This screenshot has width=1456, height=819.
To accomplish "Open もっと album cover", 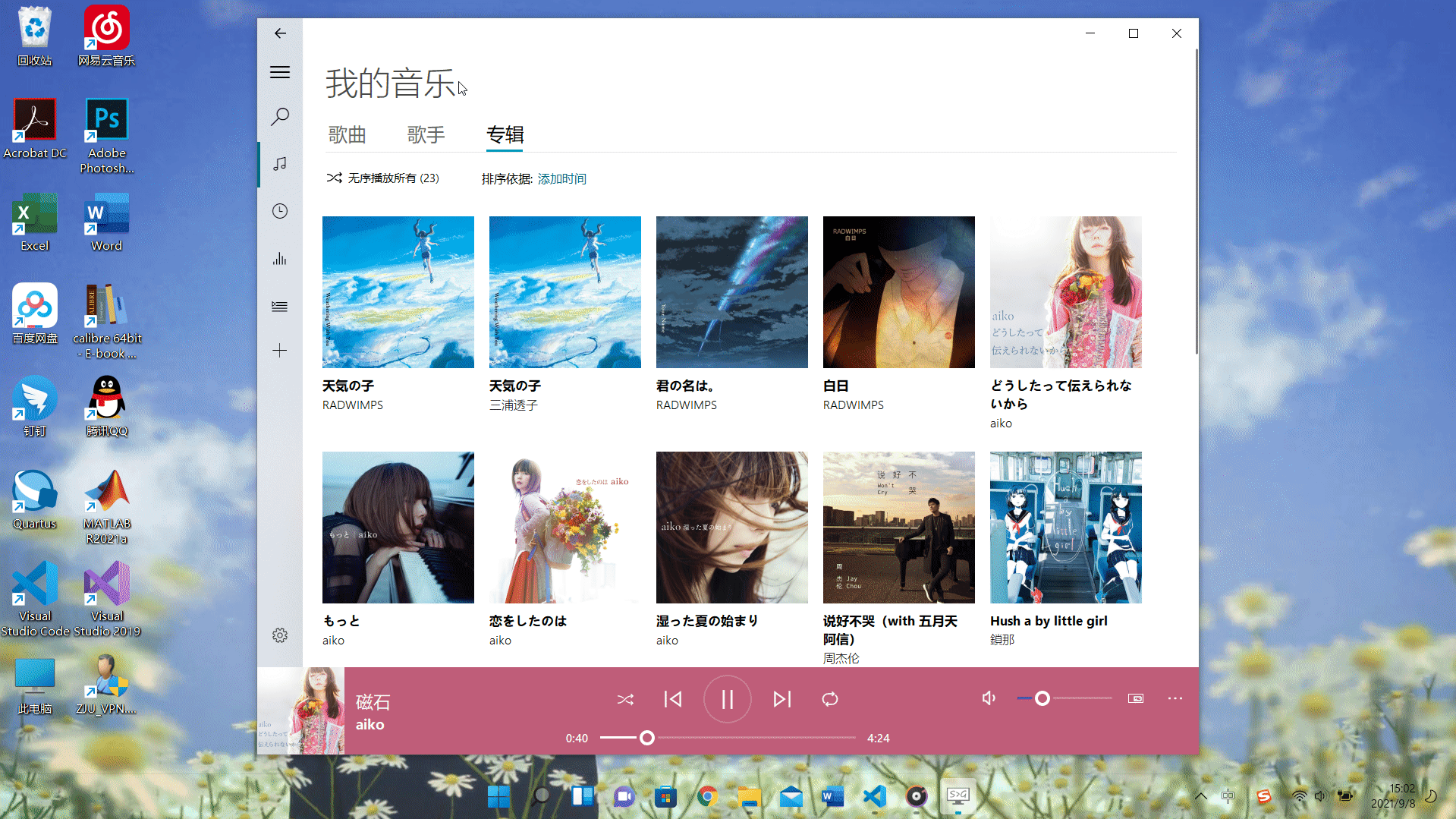I will 398,528.
